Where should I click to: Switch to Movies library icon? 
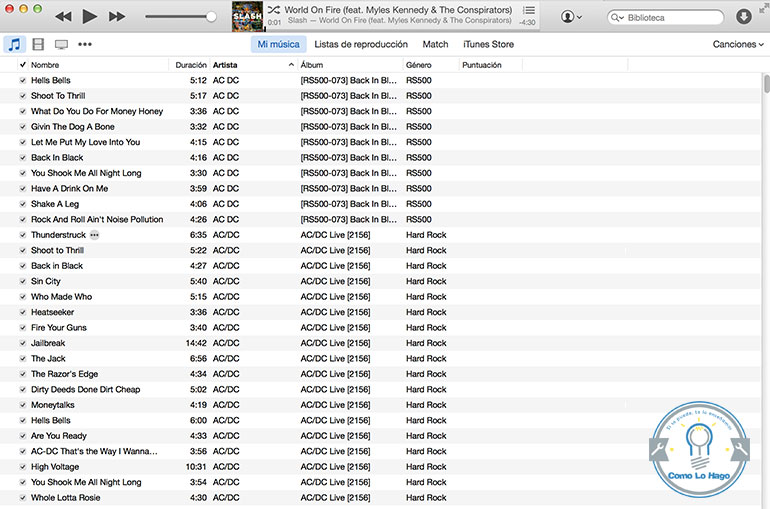pyautogui.click(x=38, y=44)
